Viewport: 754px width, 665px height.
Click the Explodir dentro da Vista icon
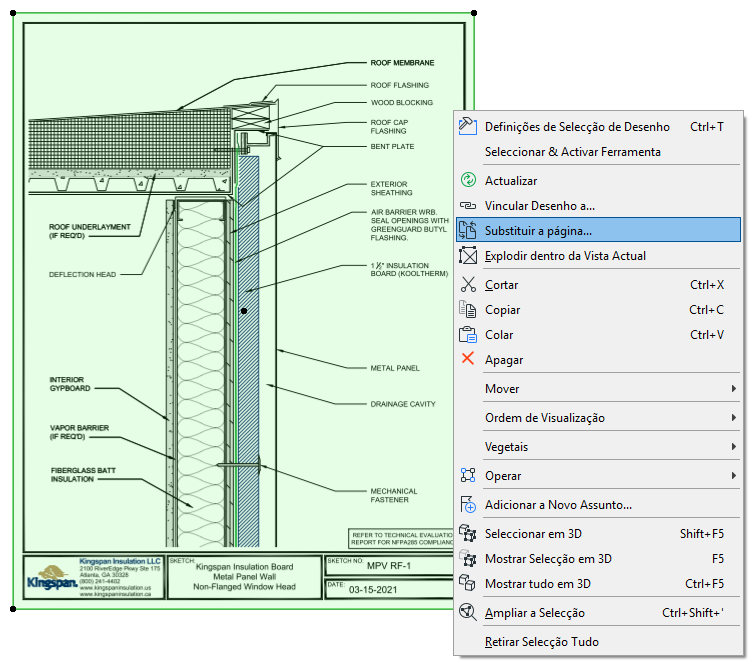point(468,256)
